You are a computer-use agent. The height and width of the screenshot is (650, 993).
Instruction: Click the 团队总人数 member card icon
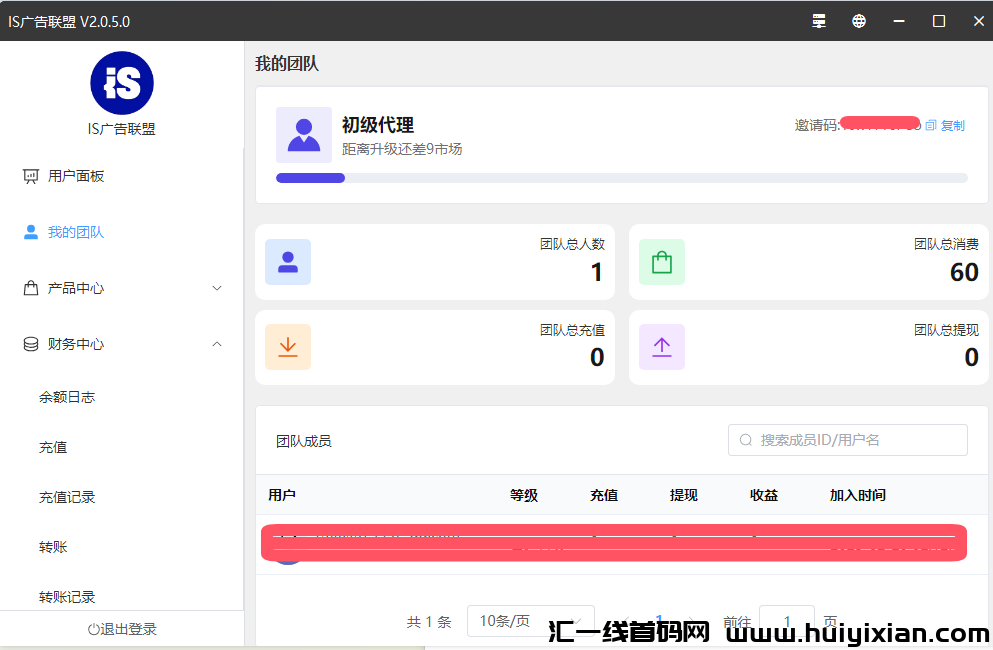pos(288,261)
